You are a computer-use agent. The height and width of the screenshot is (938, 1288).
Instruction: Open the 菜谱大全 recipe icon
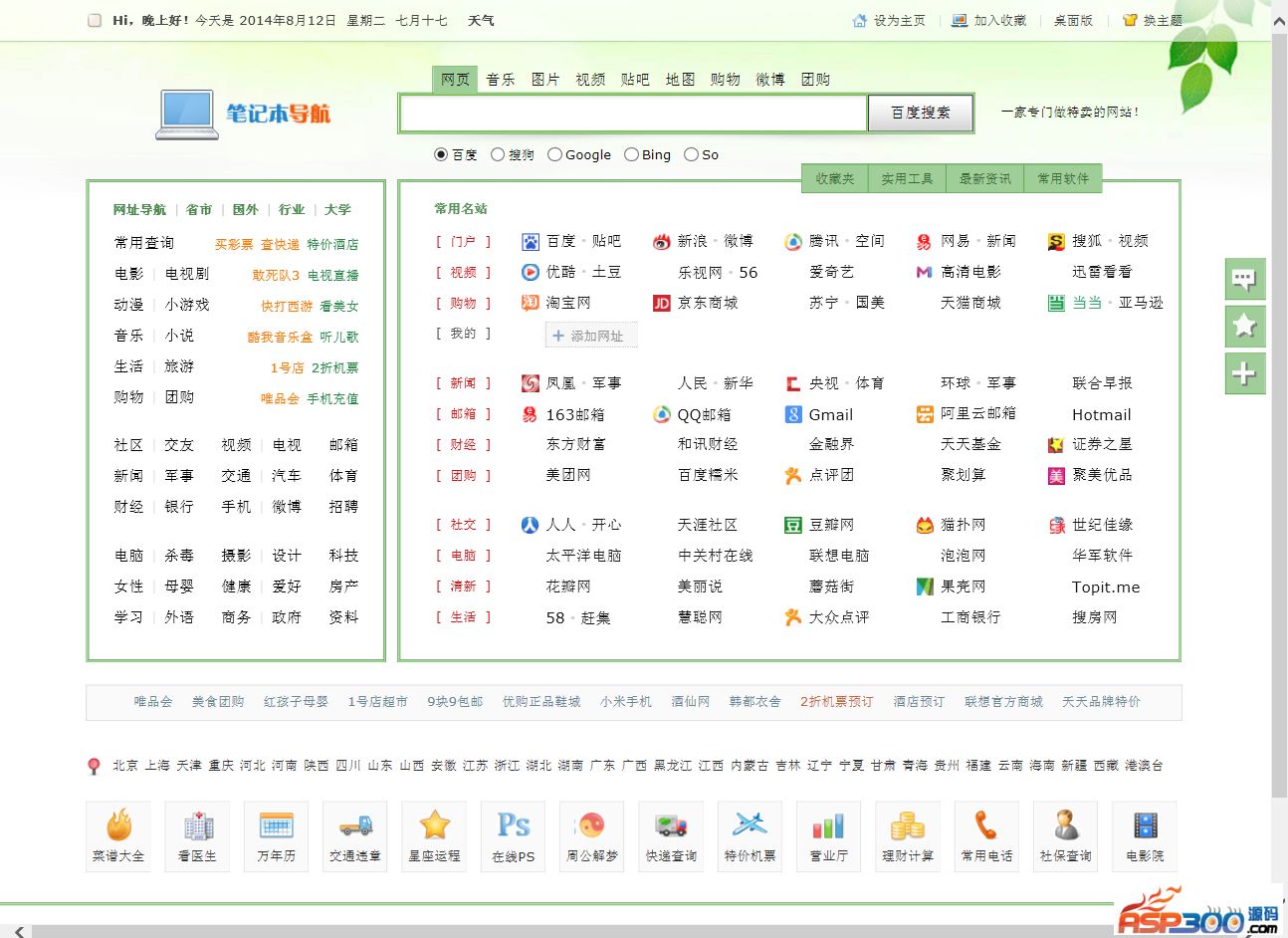point(118,834)
